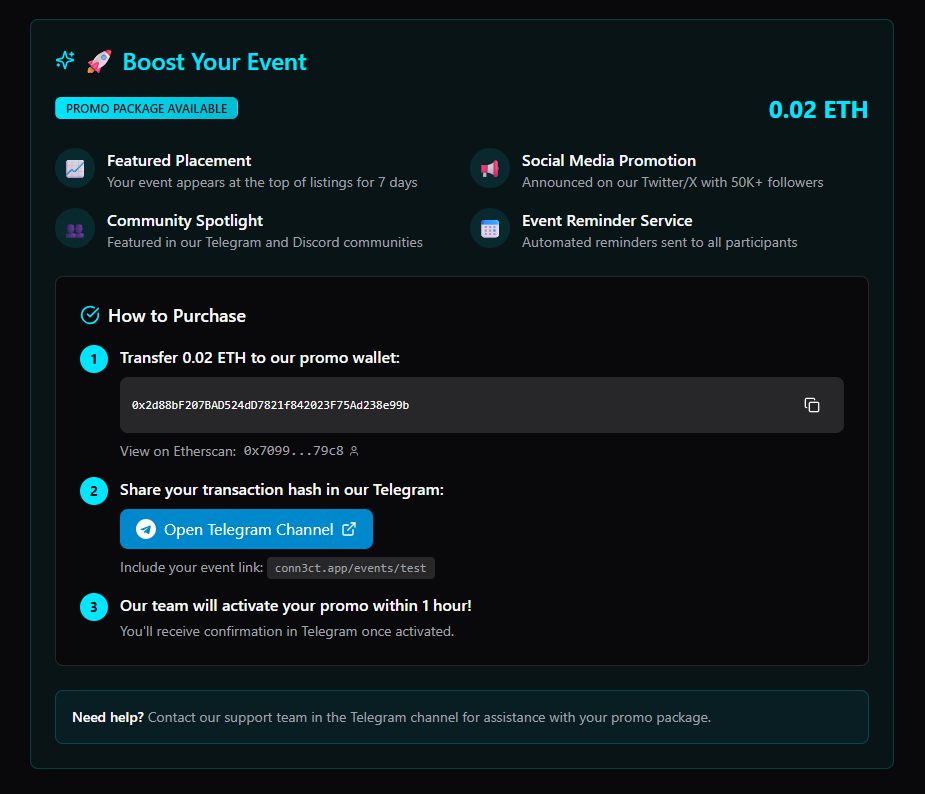925x794 pixels.
Task: Click the Event Reminder calendar icon
Action: (490, 229)
